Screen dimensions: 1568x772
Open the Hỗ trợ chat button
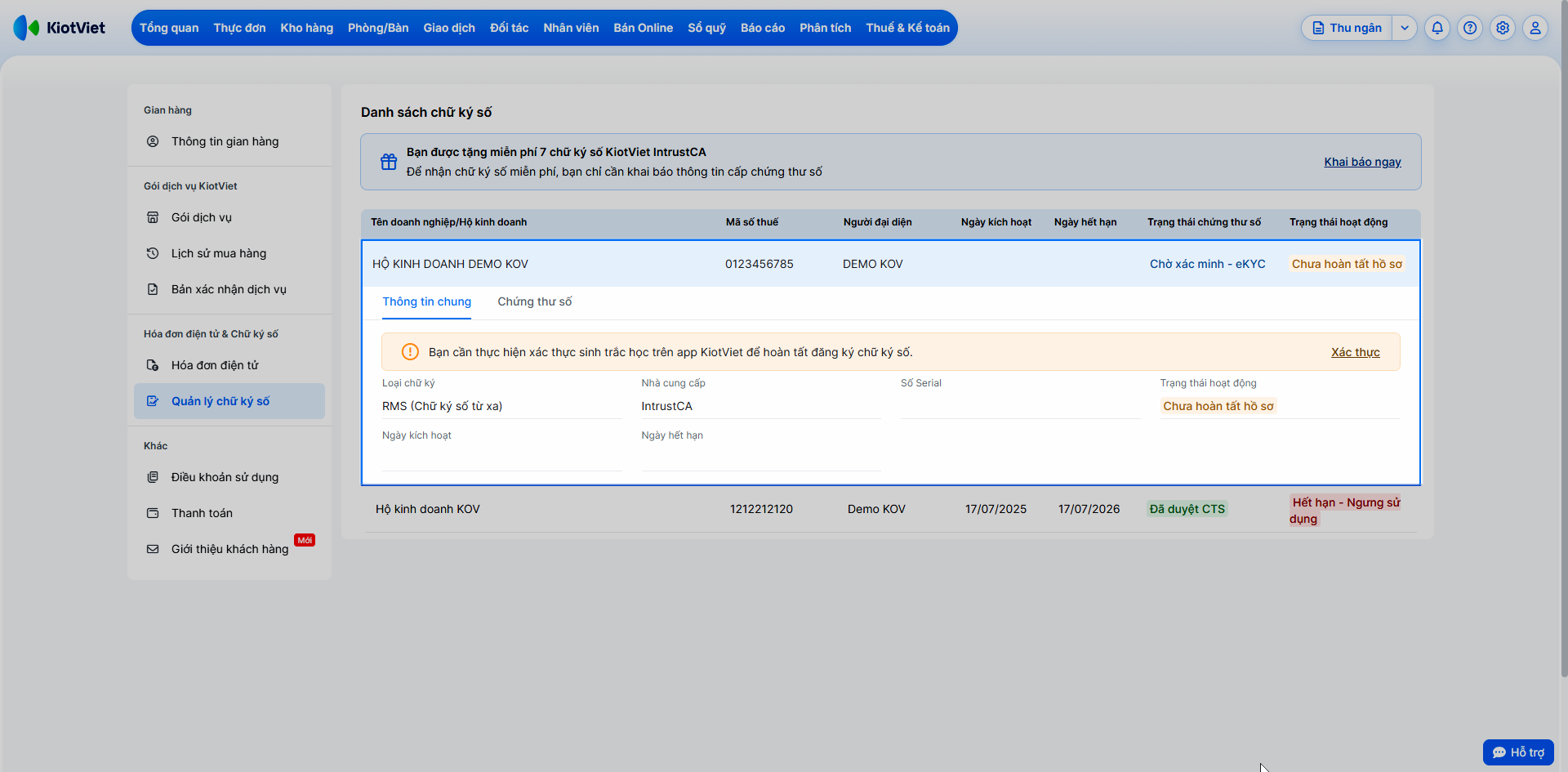point(1518,752)
